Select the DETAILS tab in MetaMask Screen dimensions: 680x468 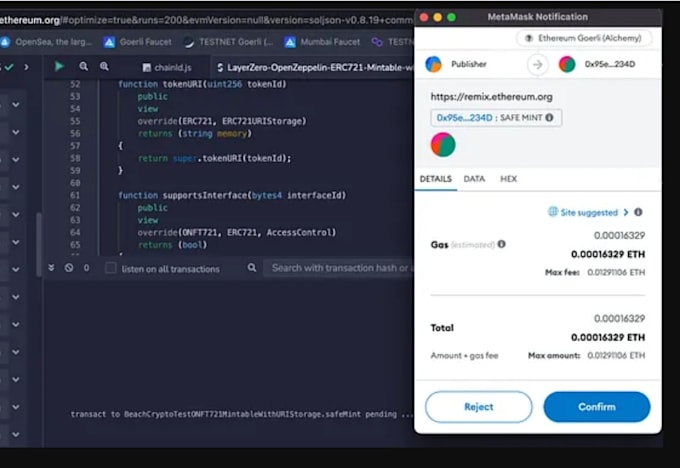pyautogui.click(x=435, y=179)
